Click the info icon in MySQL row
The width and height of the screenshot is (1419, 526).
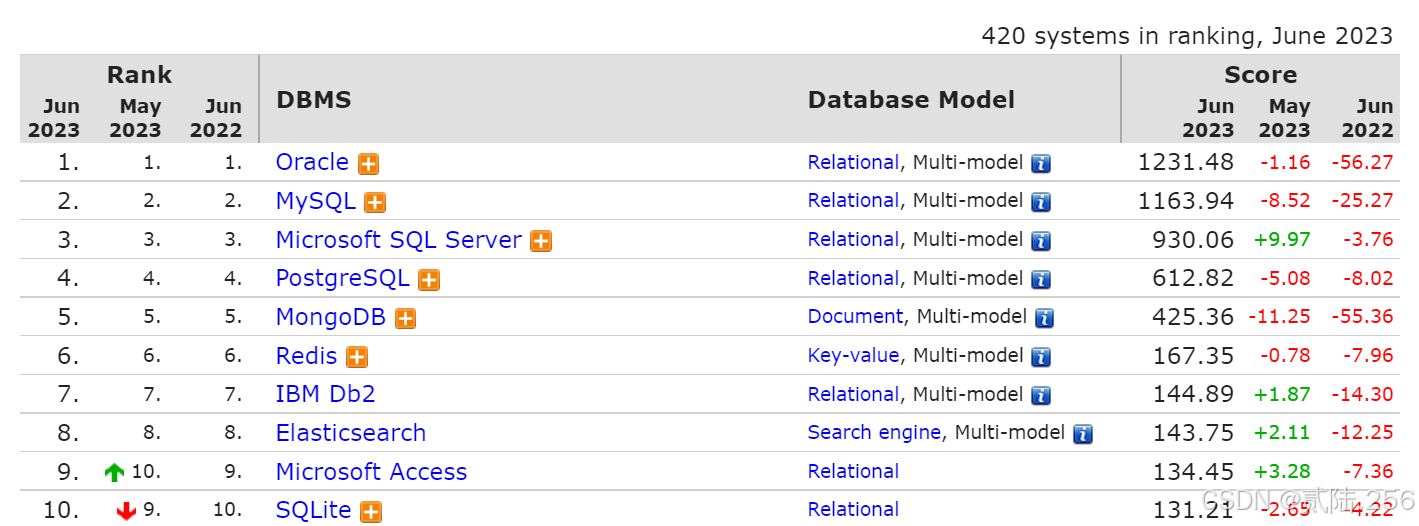tap(1041, 202)
